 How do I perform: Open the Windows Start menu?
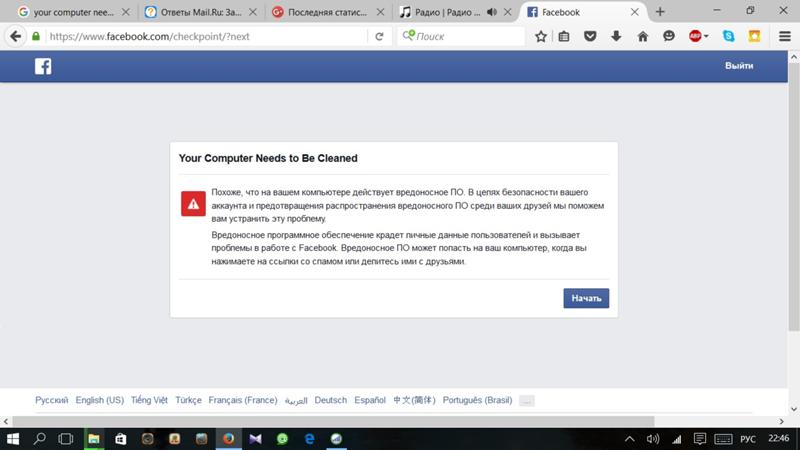13,439
